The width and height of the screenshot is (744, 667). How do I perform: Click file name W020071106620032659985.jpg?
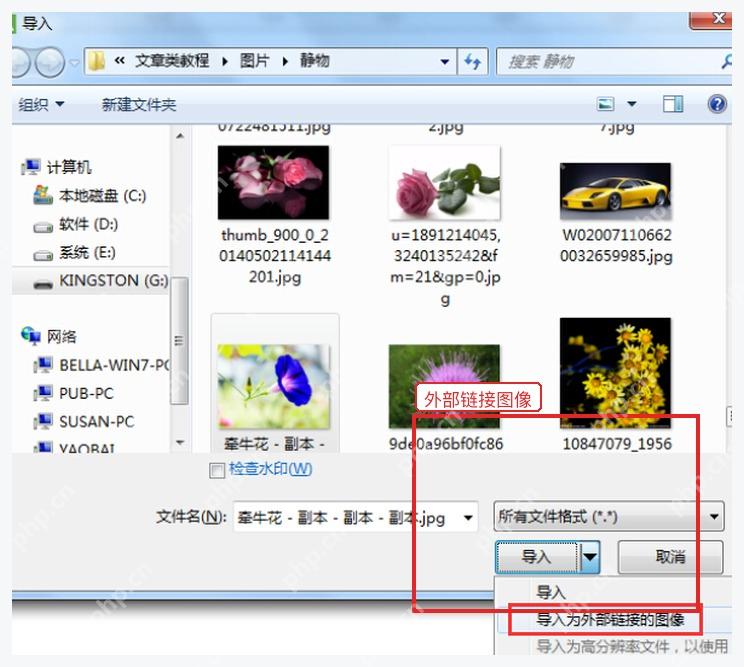coord(616,245)
